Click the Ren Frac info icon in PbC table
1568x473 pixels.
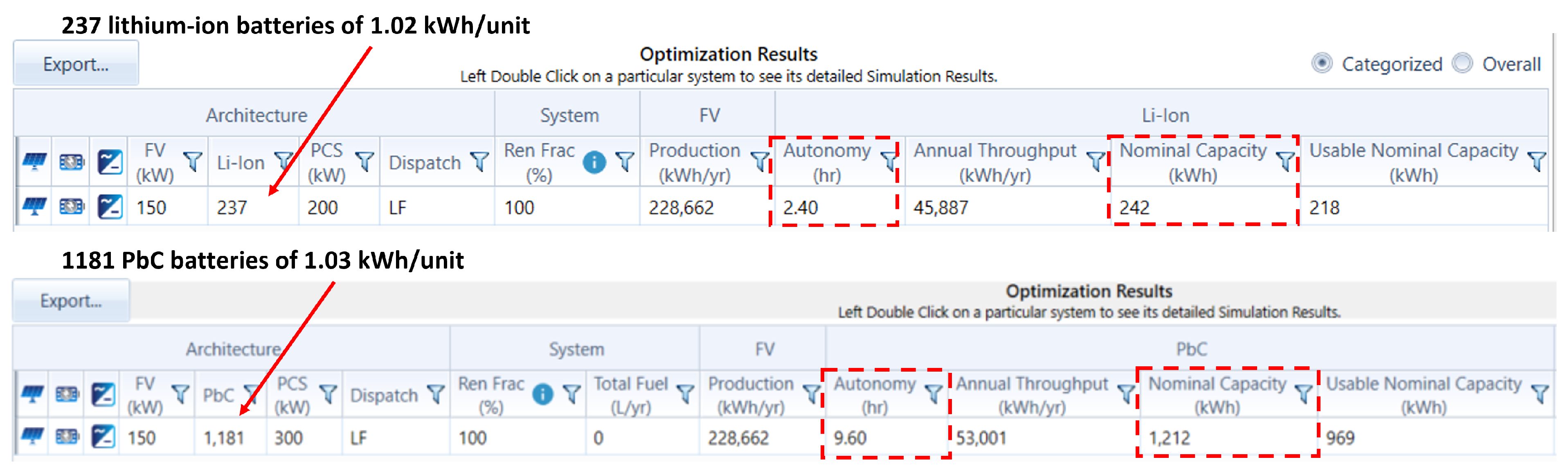click(542, 395)
